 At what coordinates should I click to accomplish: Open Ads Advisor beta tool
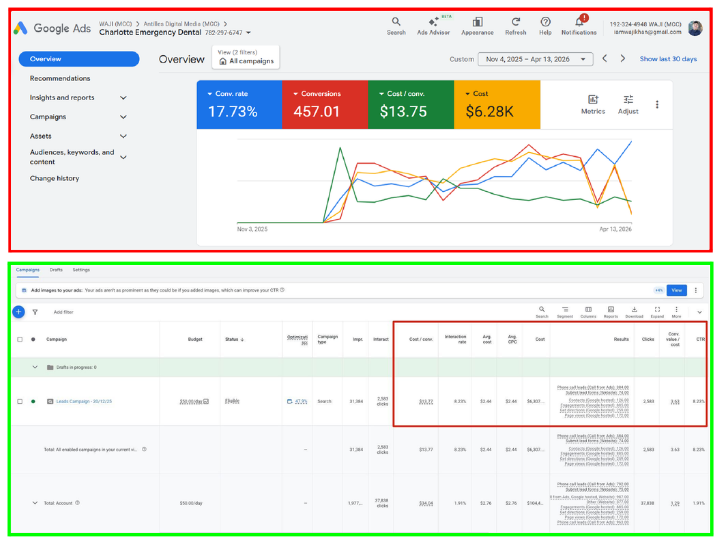tap(433, 22)
